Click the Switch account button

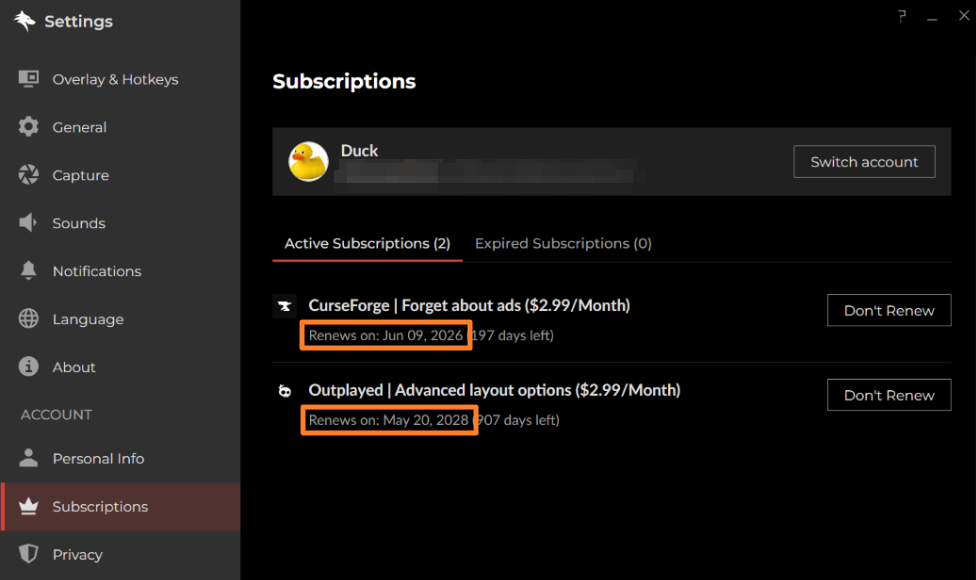(x=864, y=162)
